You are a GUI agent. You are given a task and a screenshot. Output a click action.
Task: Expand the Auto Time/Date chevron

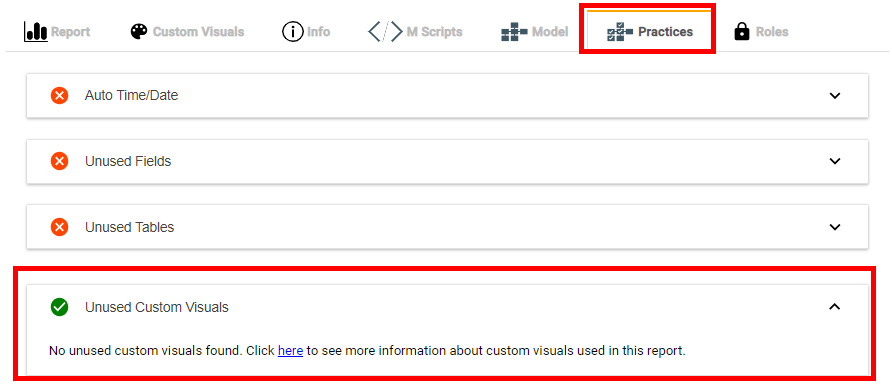click(x=835, y=96)
